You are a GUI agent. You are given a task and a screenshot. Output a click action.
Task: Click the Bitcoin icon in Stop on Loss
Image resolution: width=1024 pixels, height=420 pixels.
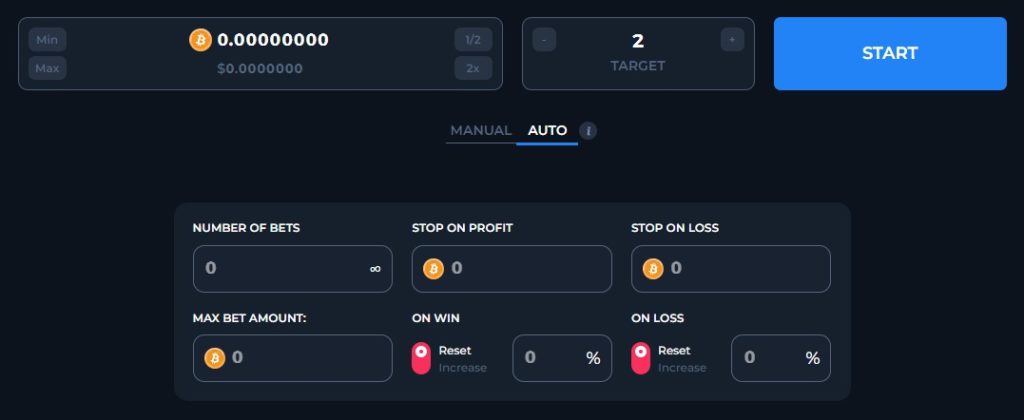[x=653, y=268]
